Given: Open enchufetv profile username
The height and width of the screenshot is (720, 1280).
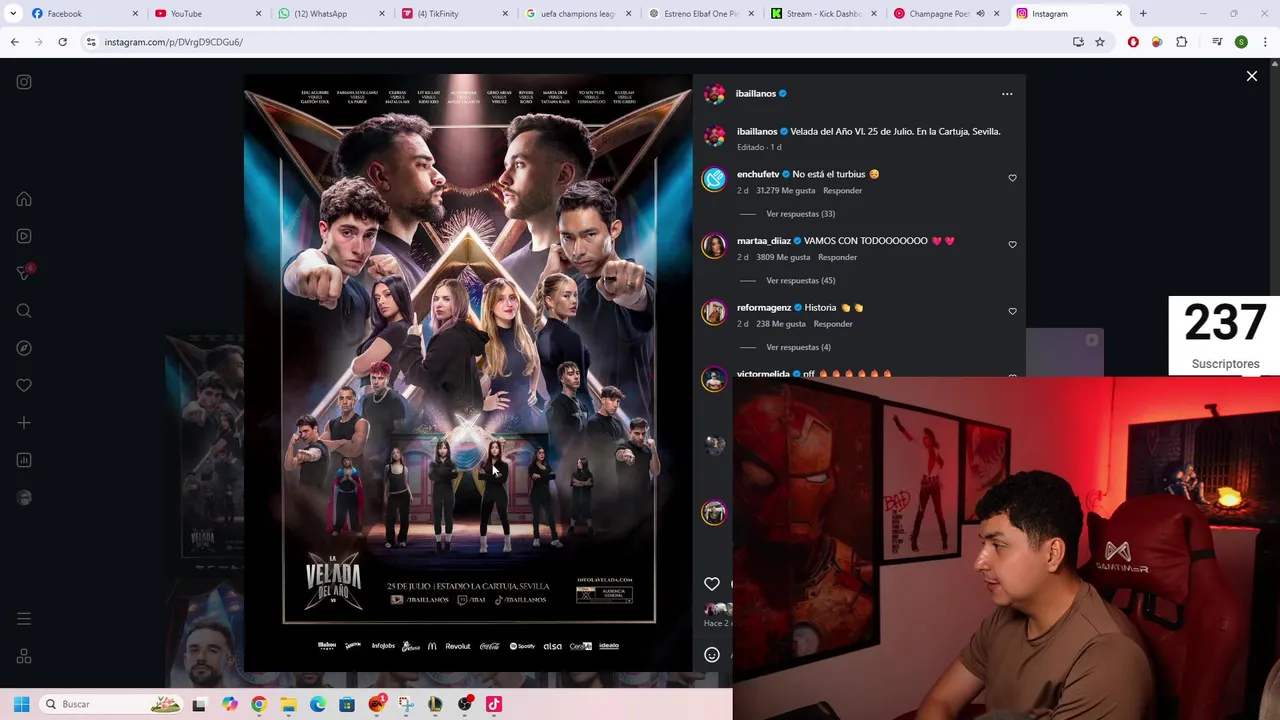Looking at the screenshot, I should click(x=758, y=174).
